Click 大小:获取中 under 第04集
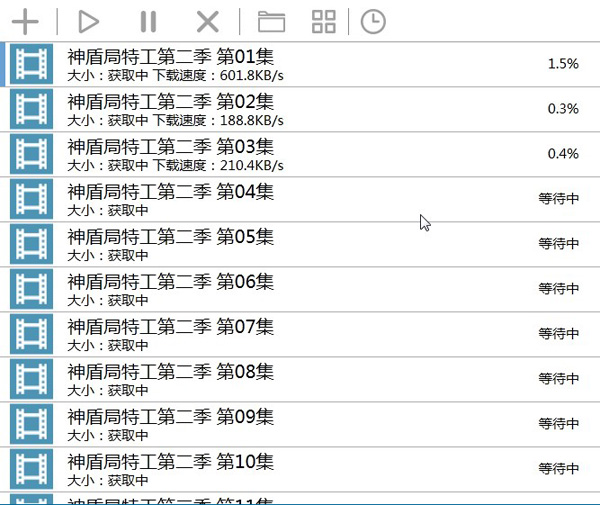This screenshot has width=600, height=505. 108,210
